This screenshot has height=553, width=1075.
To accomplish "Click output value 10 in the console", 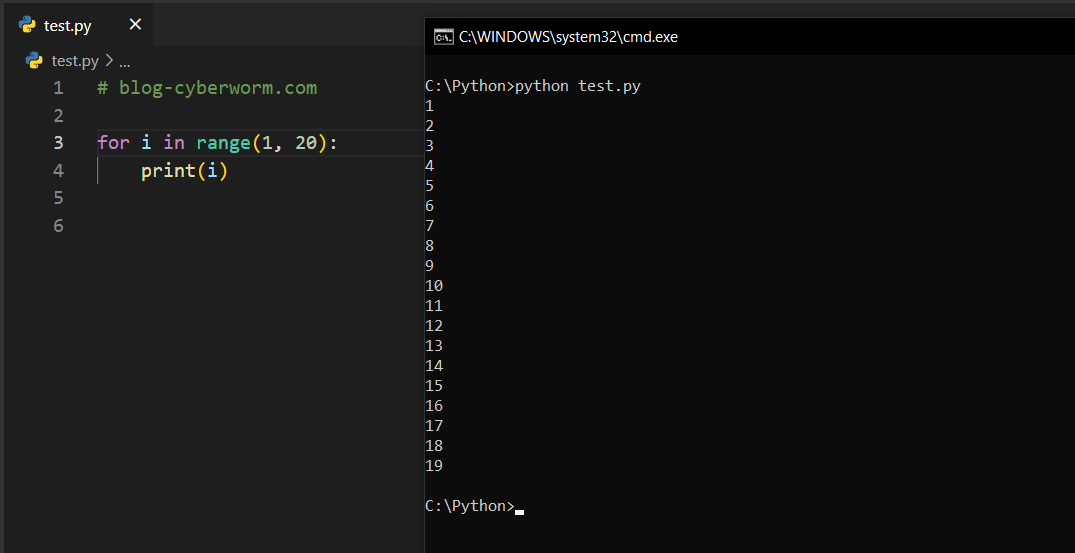I will tap(434, 286).
